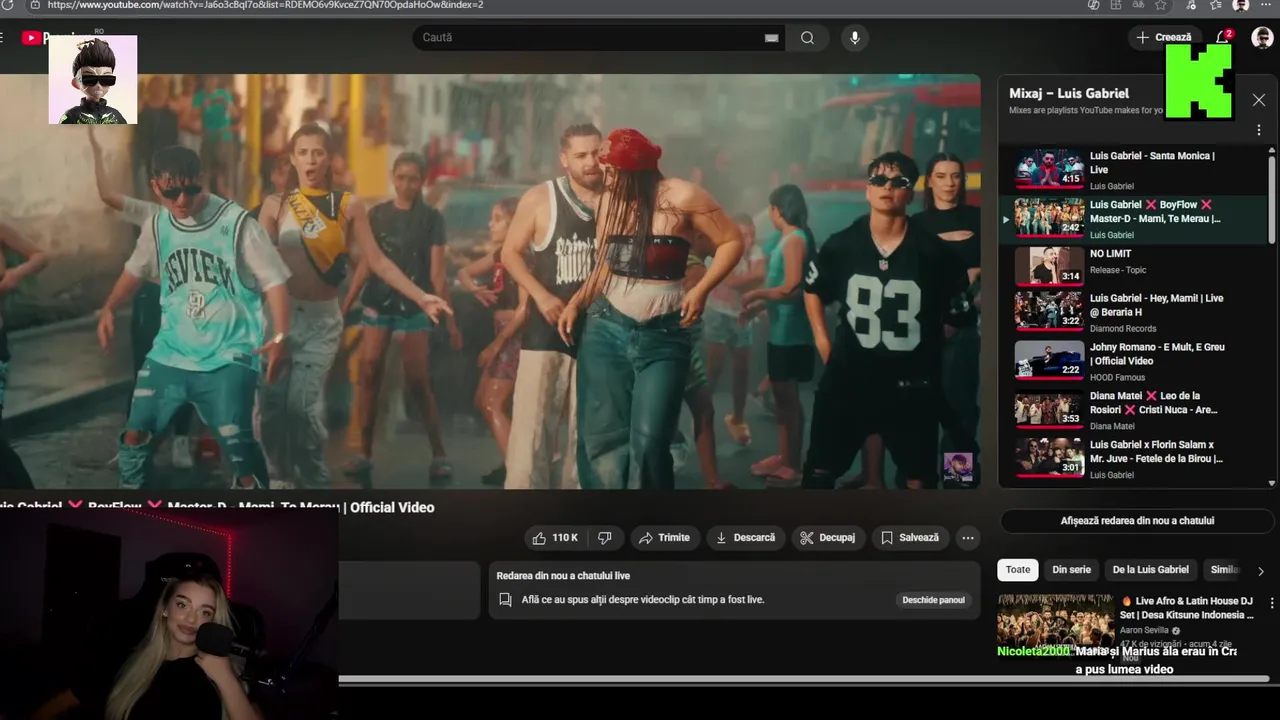Click the video player area
This screenshot has width=1280, height=720.
490,281
